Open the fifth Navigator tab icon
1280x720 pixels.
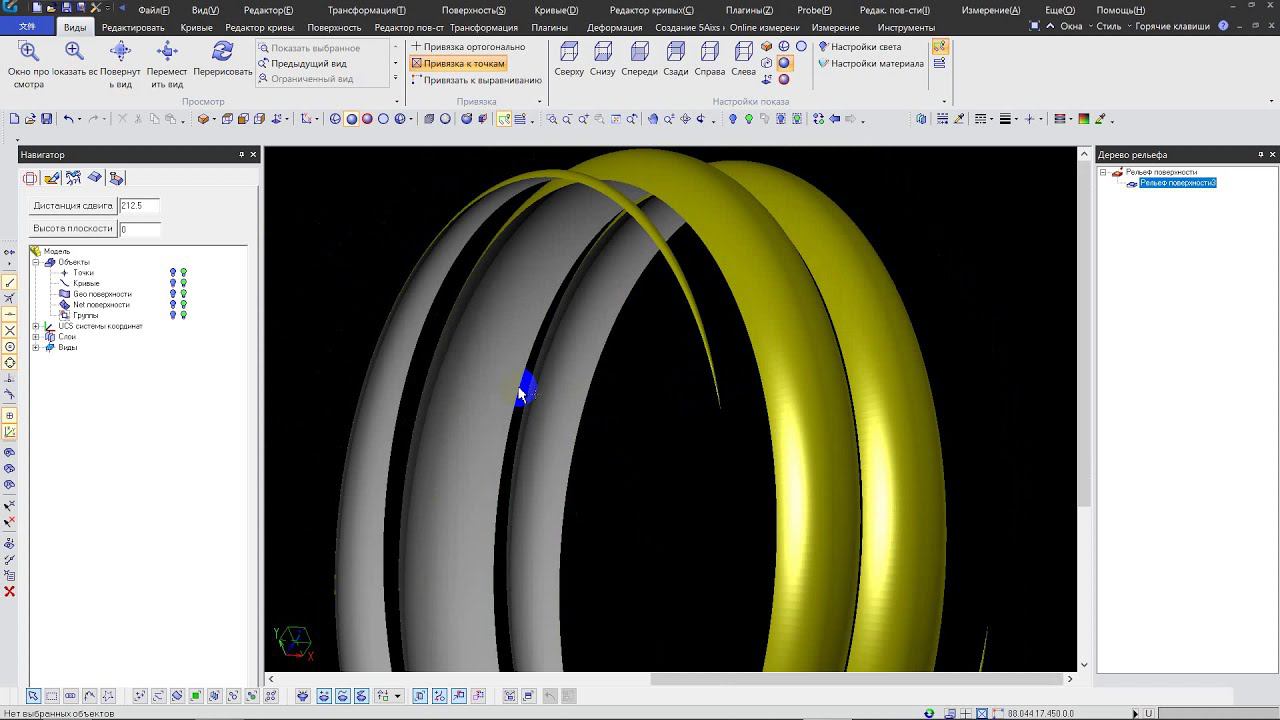coord(117,178)
